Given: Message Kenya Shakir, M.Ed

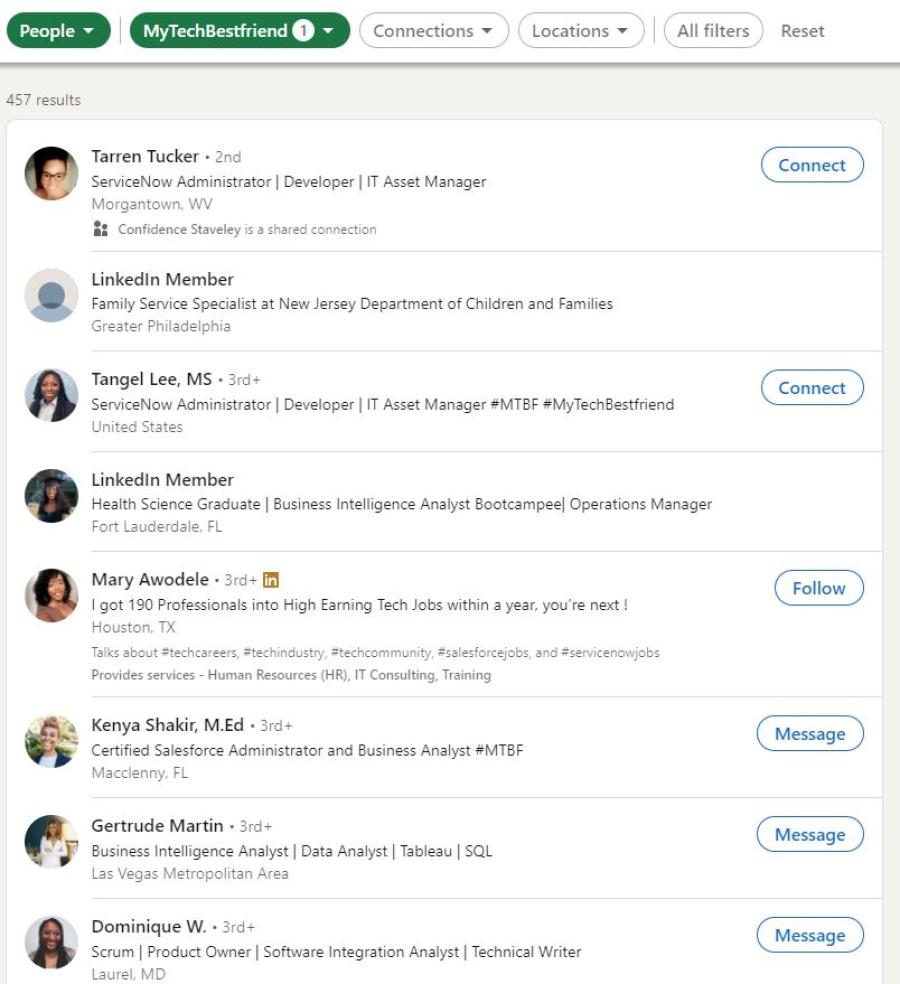Looking at the screenshot, I should point(810,734).
